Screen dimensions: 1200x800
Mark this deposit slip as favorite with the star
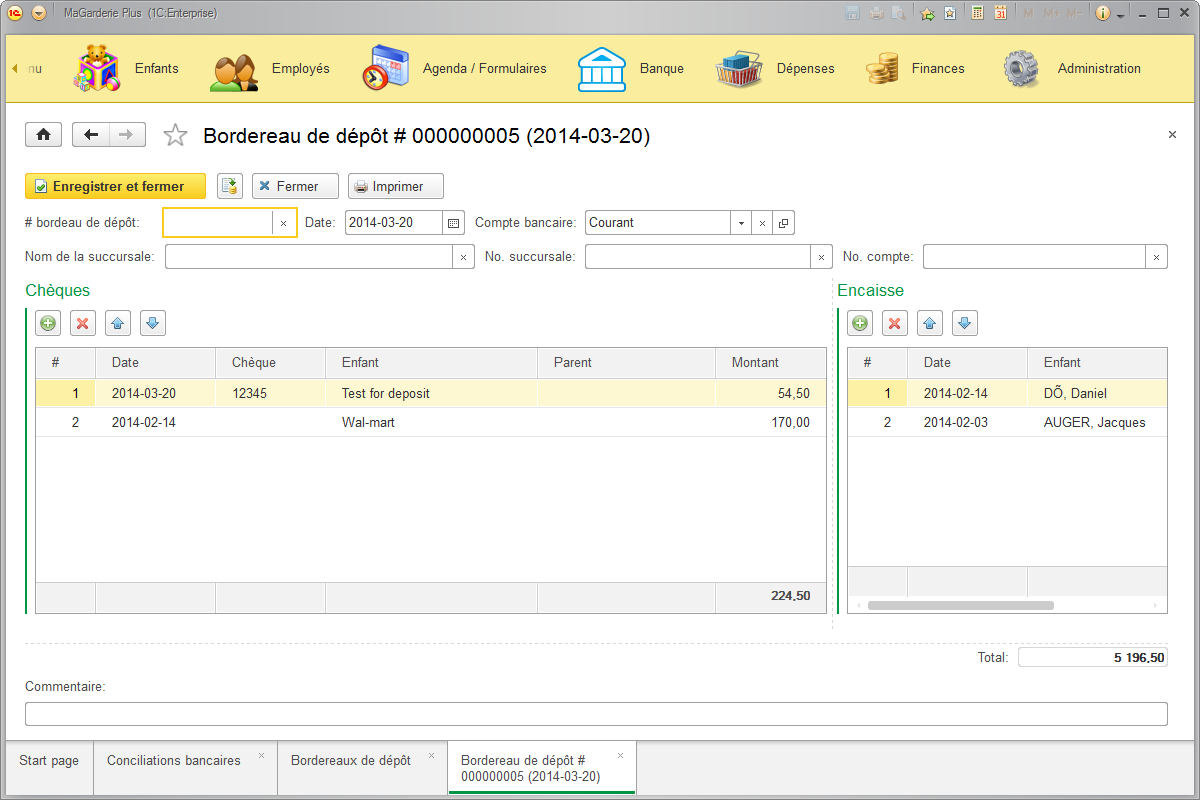click(175, 133)
